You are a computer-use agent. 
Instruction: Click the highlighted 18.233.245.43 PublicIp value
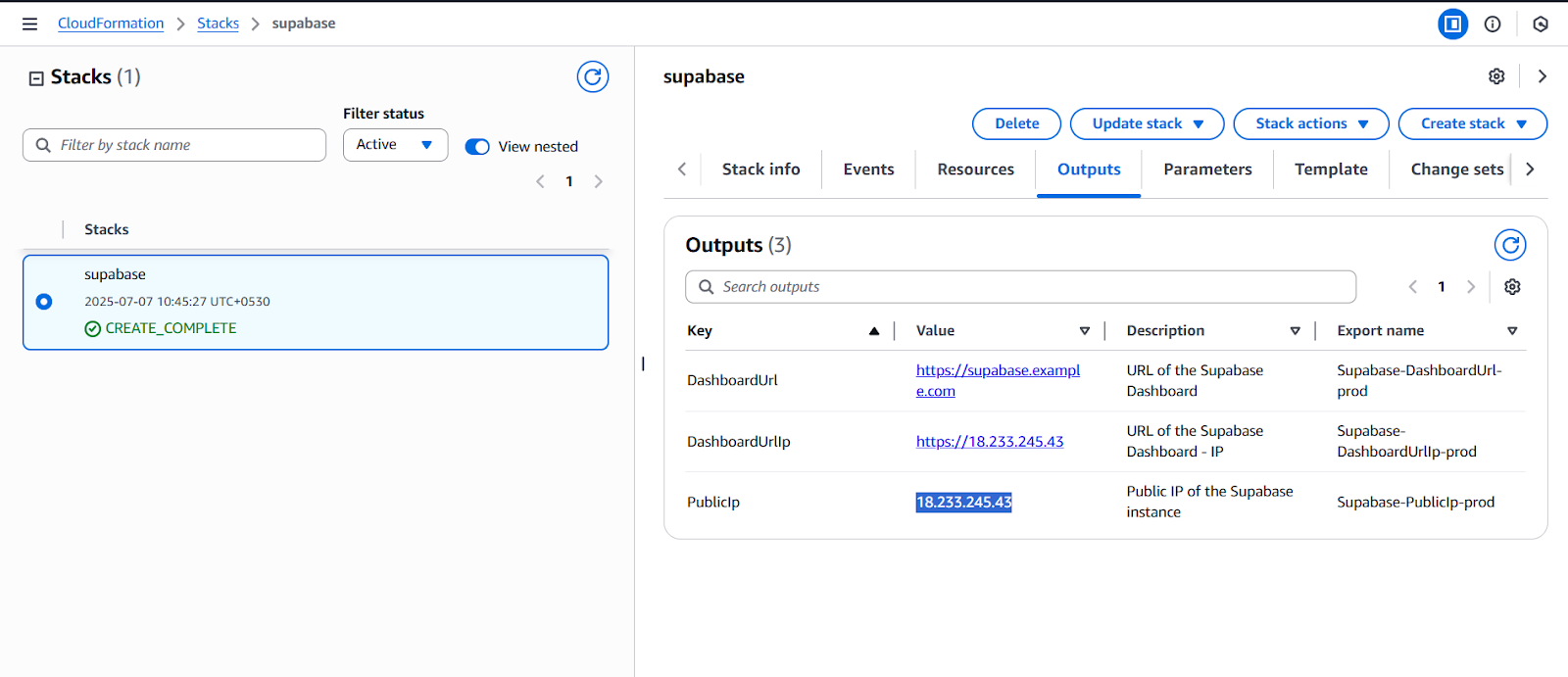tap(963, 503)
